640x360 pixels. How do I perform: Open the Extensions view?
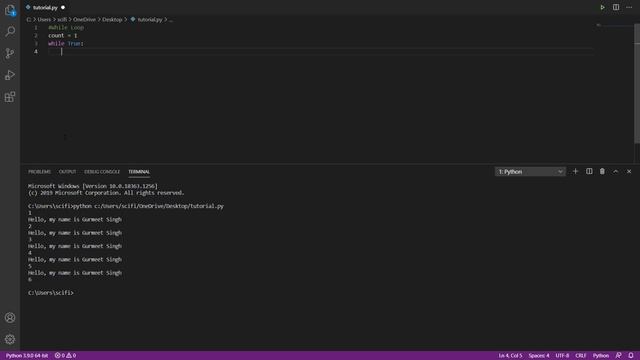(x=10, y=97)
